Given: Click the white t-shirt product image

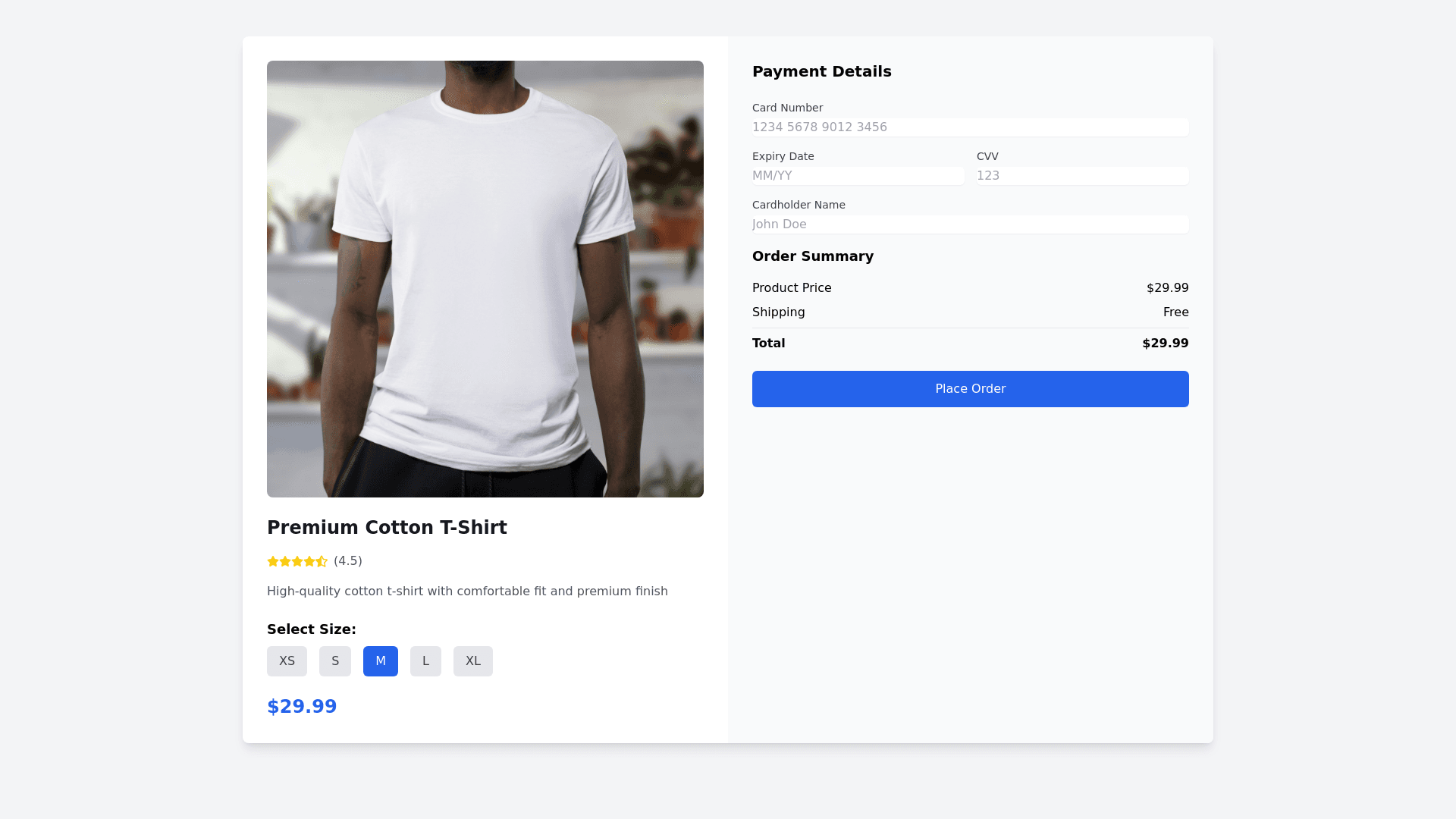Looking at the screenshot, I should pos(485,279).
